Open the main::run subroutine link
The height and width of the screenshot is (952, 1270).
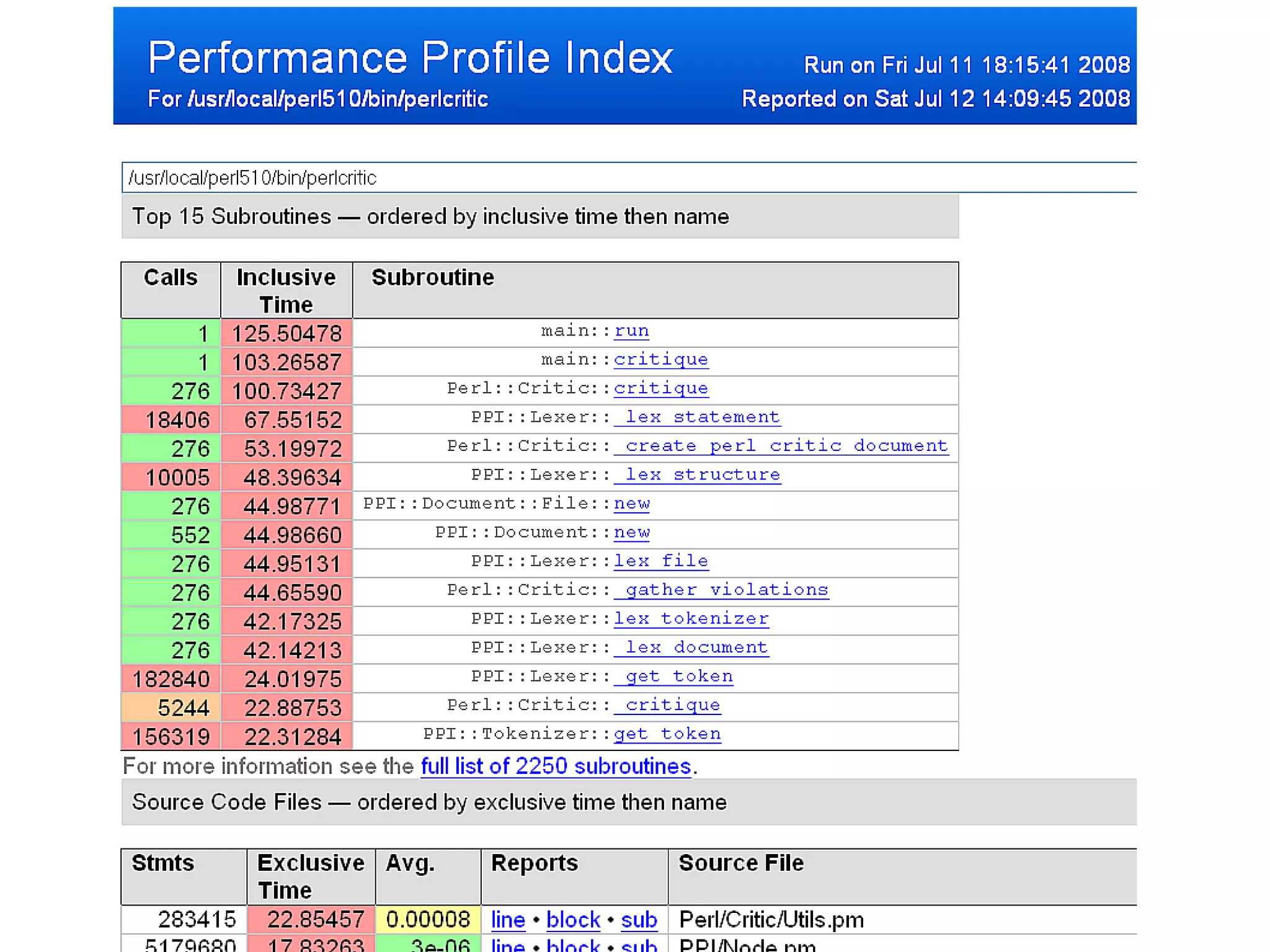pos(631,331)
